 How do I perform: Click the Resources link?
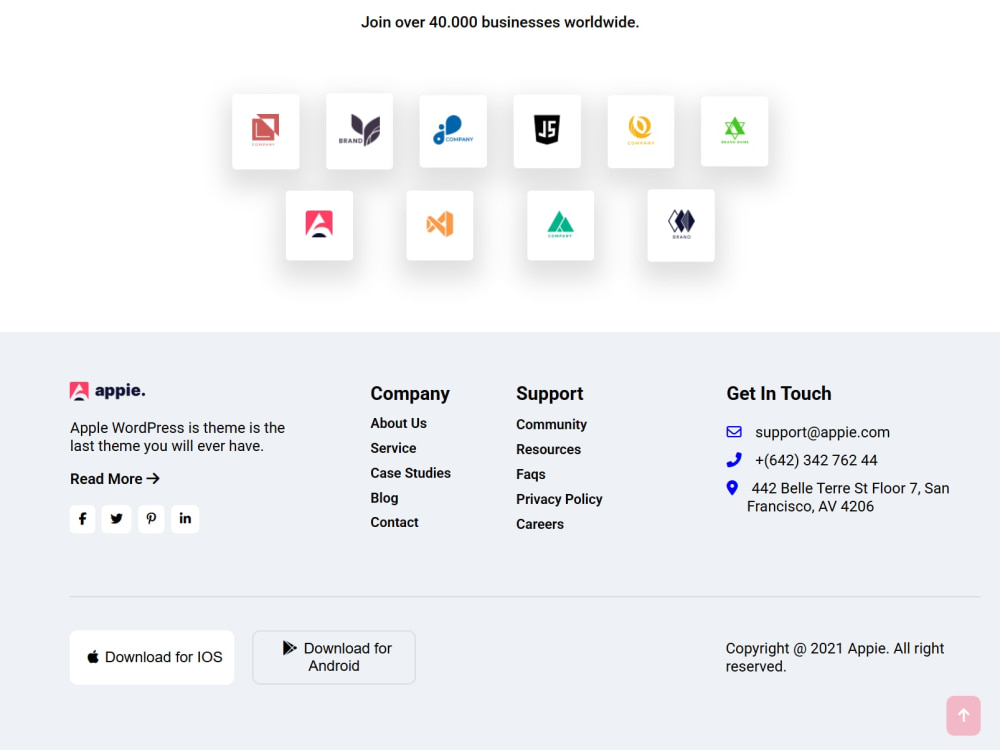(x=548, y=450)
